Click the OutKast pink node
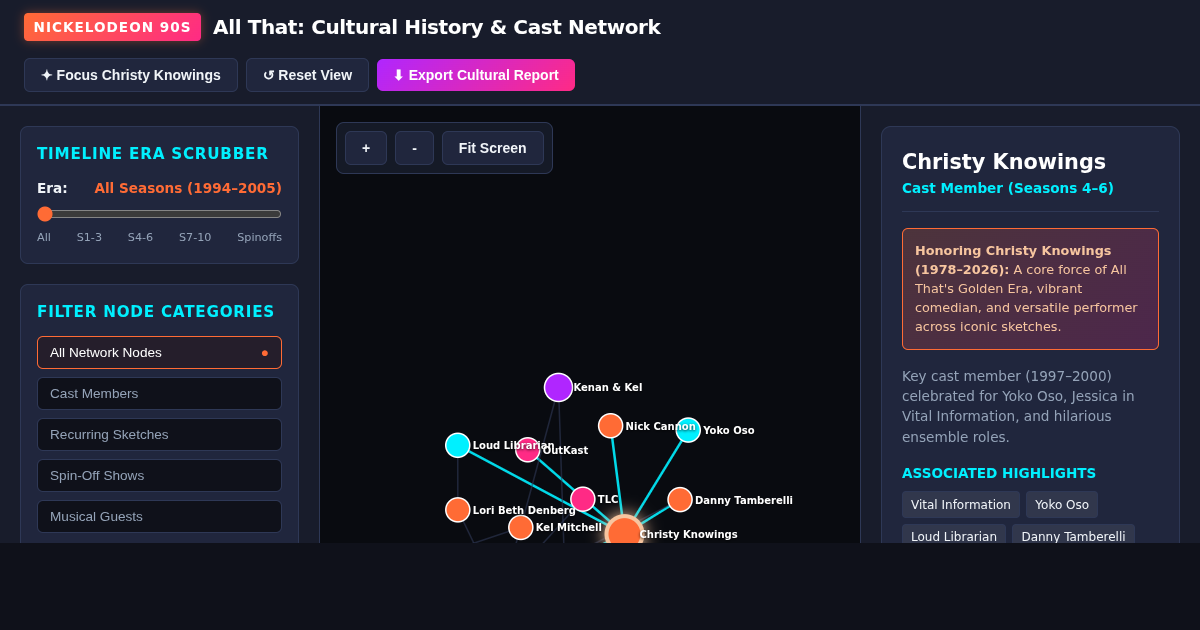 coord(528,450)
